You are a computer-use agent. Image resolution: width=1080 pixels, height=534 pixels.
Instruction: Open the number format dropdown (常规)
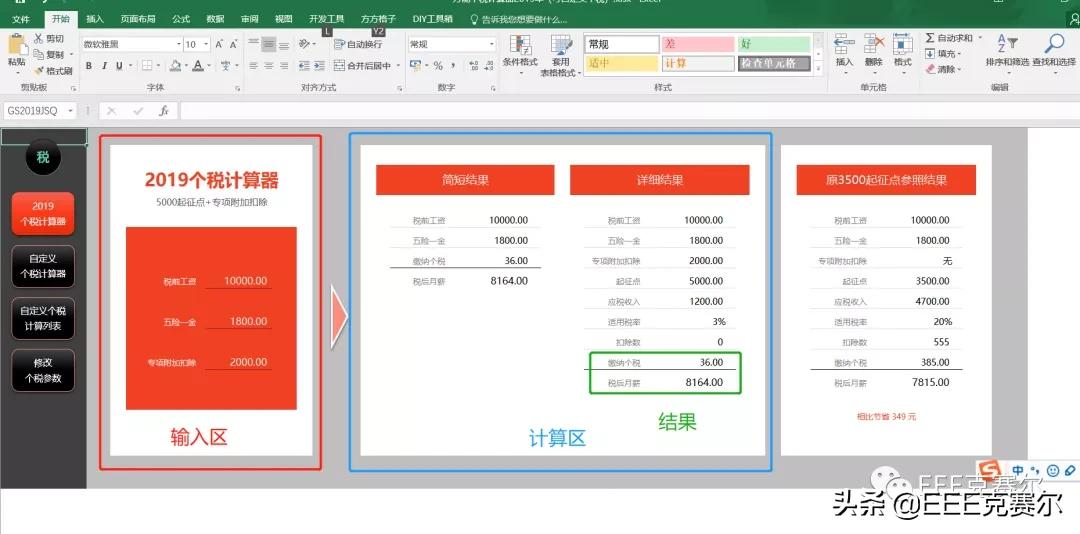coord(492,44)
